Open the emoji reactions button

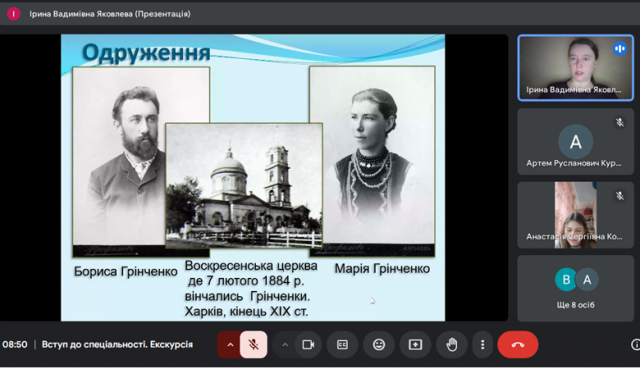379,345
